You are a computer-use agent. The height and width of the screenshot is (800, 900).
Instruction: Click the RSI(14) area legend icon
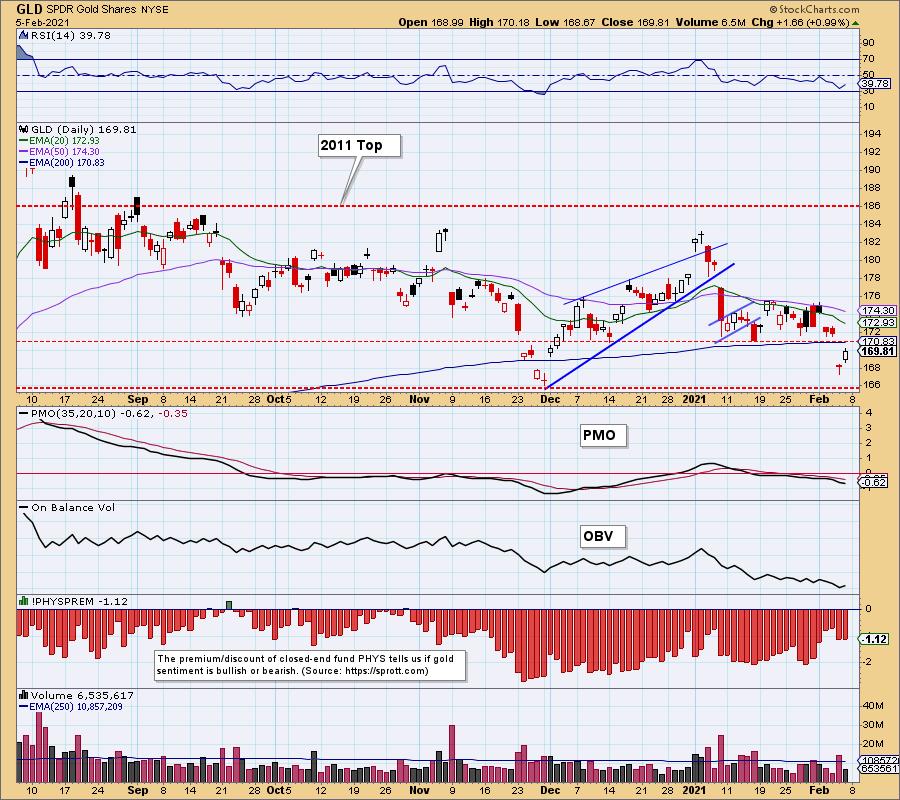click(24, 36)
